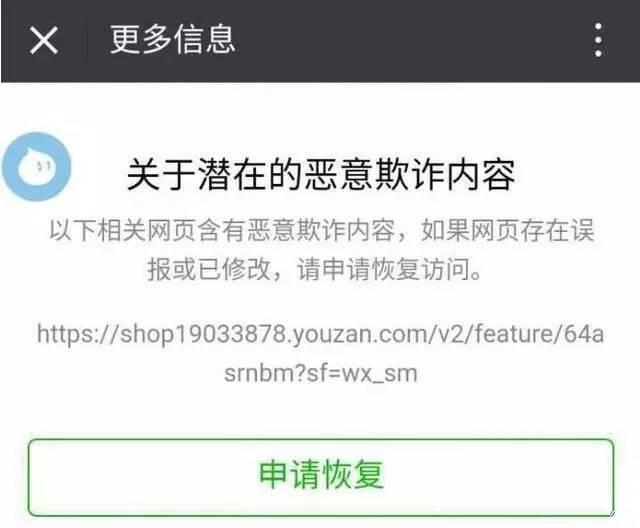Click the shop19033878.youzan.com URL text

[320, 353]
